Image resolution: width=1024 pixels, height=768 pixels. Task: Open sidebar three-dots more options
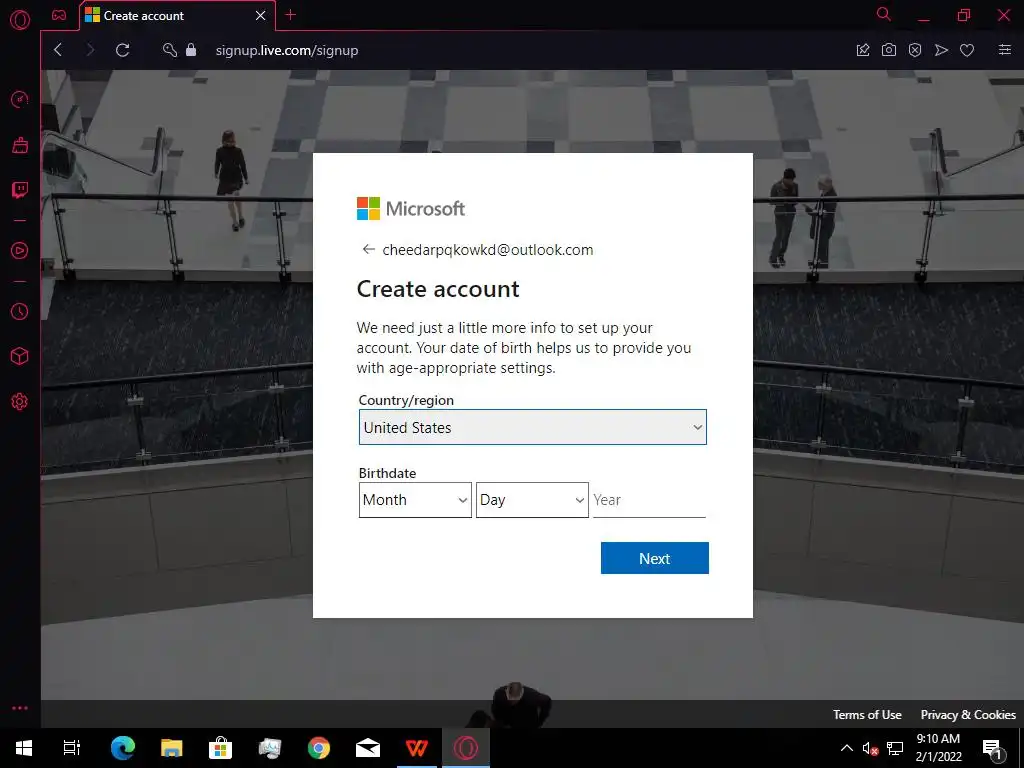coord(20,708)
